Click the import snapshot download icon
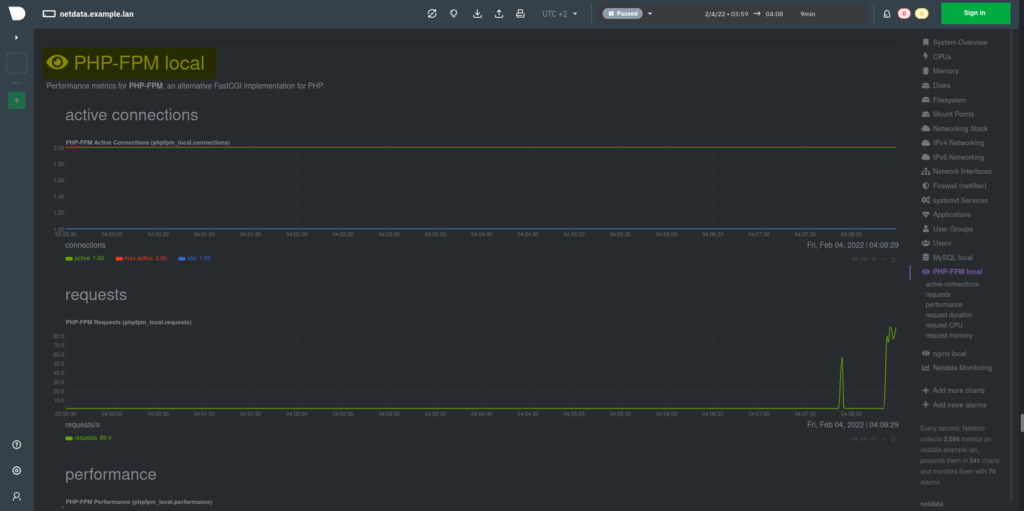The image size is (1024, 511). point(476,14)
